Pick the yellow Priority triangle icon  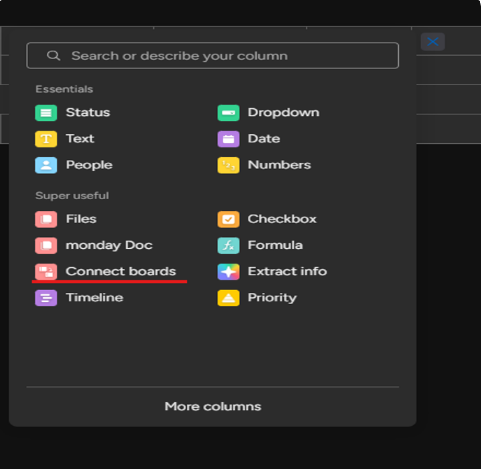click(228, 298)
